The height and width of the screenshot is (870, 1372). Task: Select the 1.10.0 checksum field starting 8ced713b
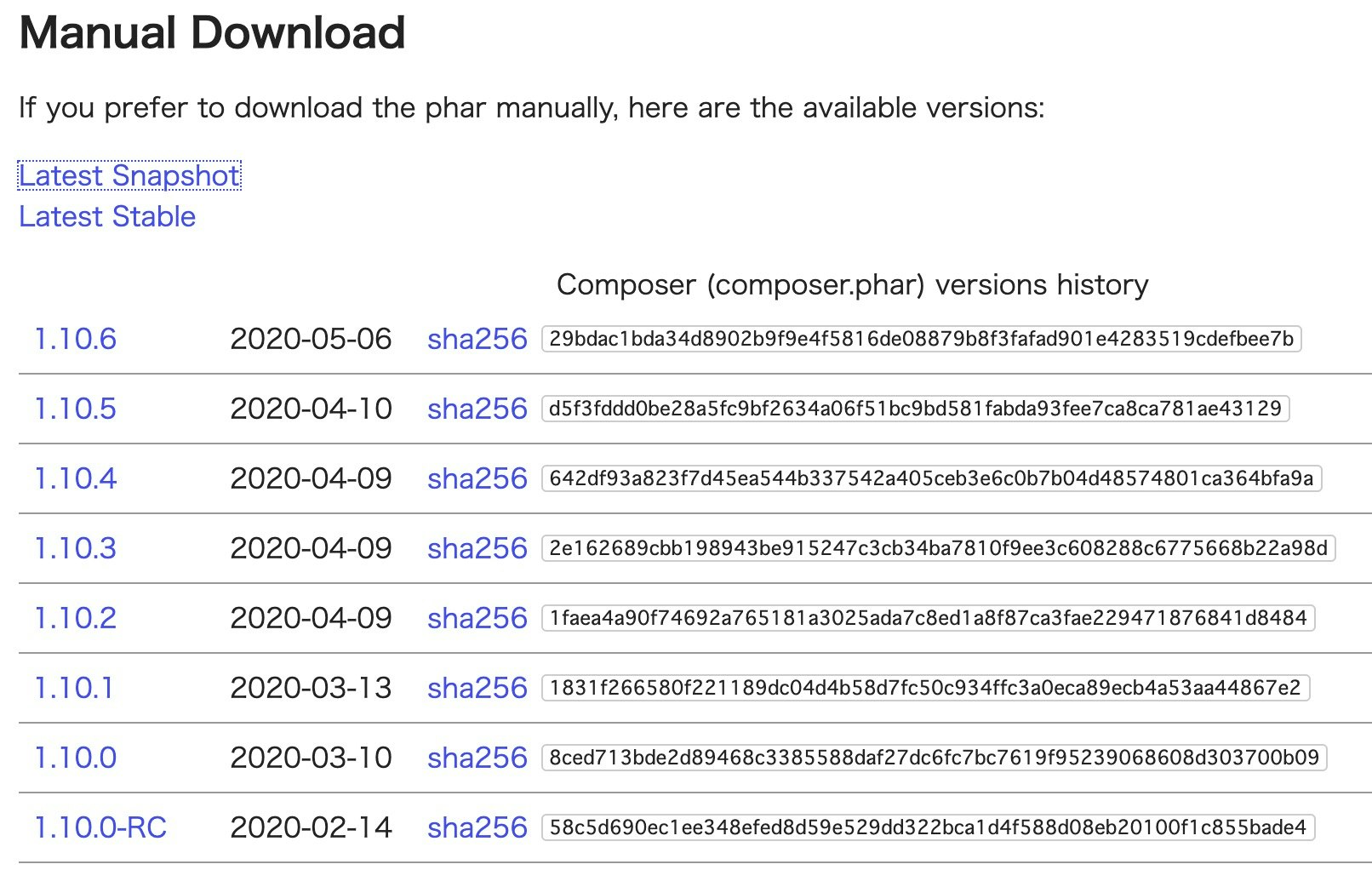tap(935, 758)
